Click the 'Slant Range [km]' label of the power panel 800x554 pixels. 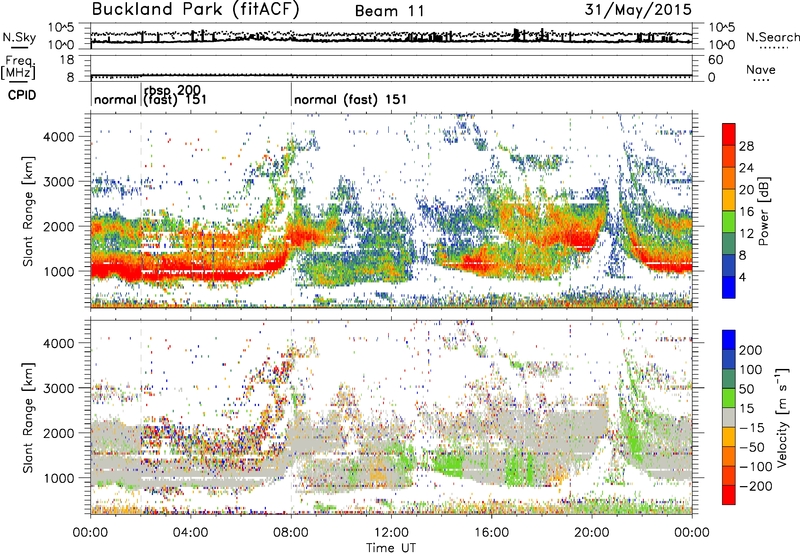pyautogui.click(x=28, y=211)
